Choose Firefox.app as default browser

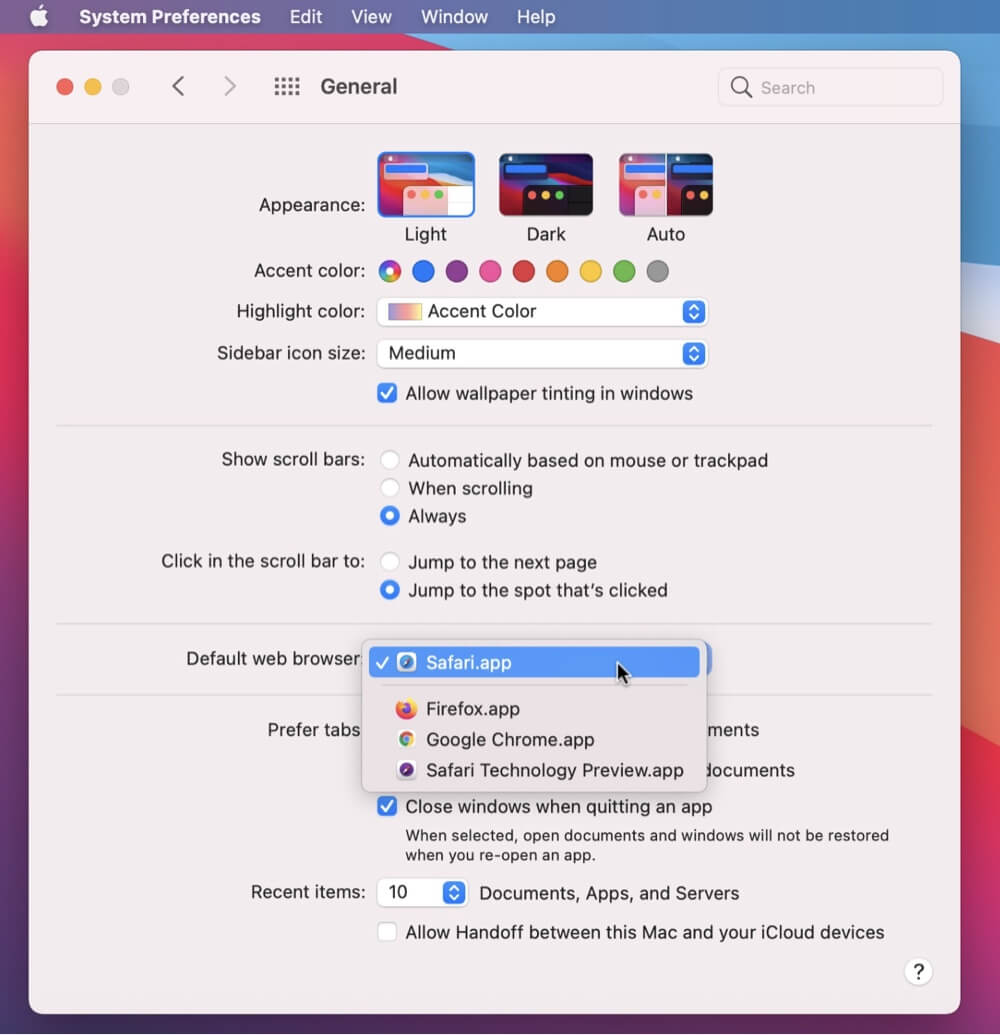pos(472,709)
